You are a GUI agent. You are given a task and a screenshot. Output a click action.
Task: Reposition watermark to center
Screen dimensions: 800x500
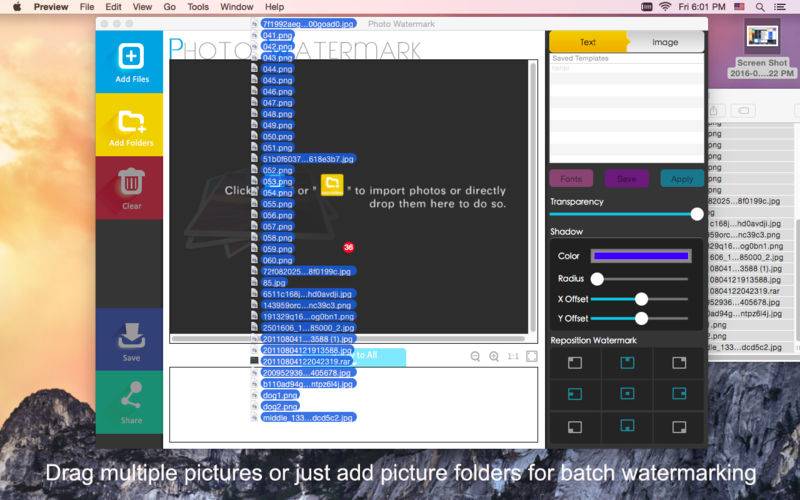[627, 394]
